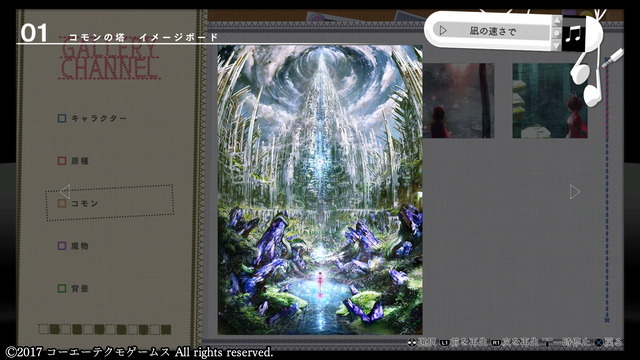Click the title コモンの塔 イメージボード
The height and width of the screenshot is (360, 640).
(144, 37)
